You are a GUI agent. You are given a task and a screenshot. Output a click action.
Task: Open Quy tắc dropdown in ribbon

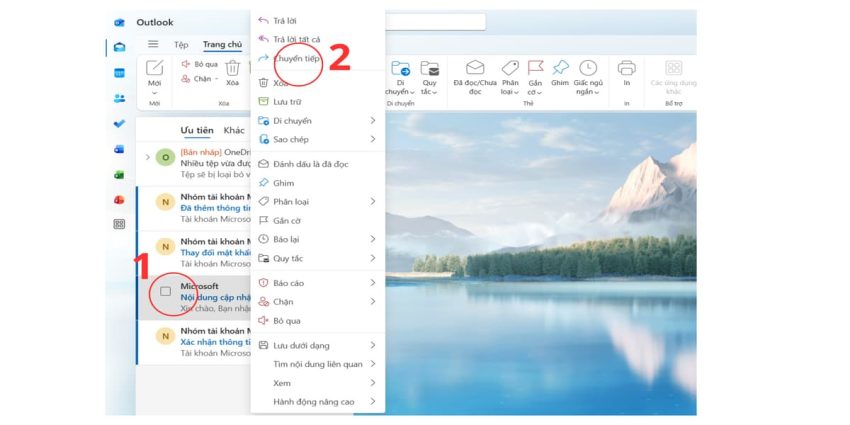pyautogui.click(x=430, y=77)
